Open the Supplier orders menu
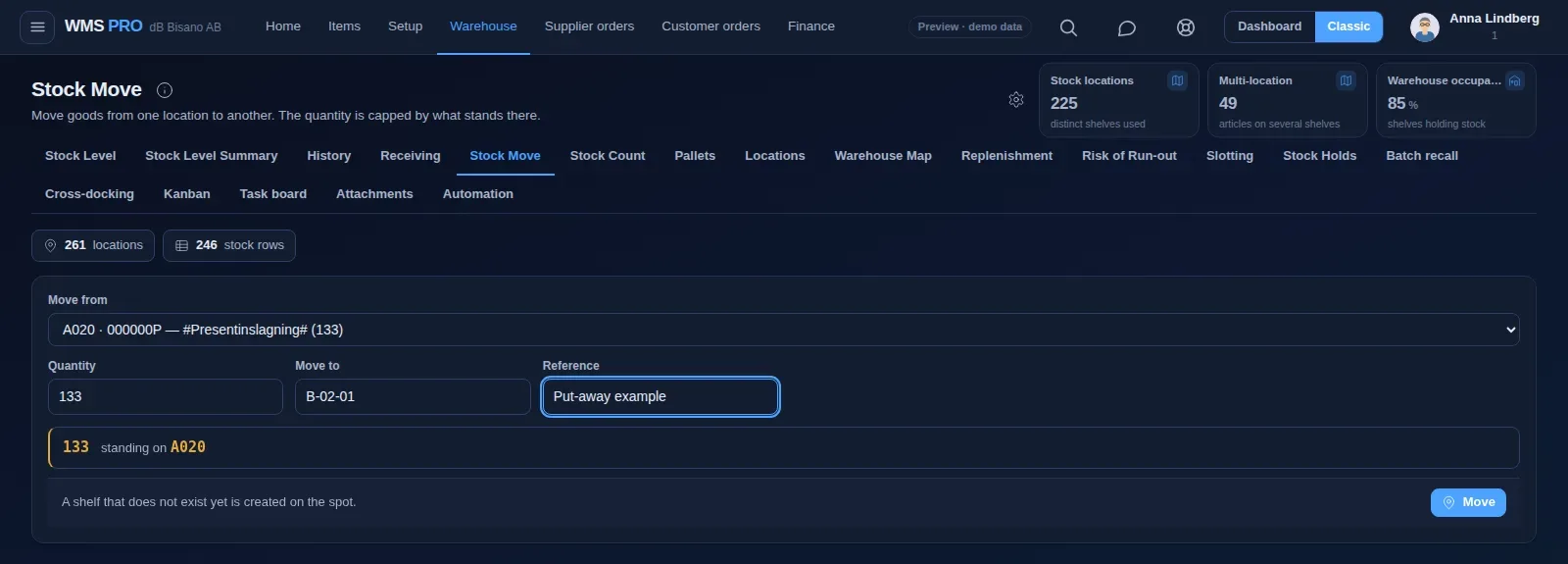The height and width of the screenshot is (564, 1568). click(x=589, y=26)
